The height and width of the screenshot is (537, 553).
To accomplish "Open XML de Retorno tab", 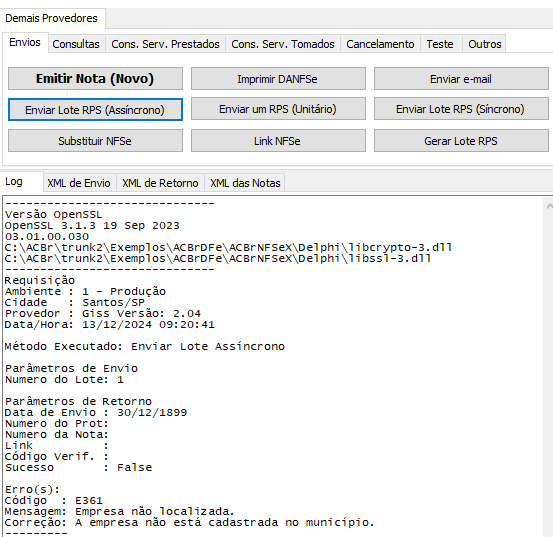I will (x=160, y=183).
